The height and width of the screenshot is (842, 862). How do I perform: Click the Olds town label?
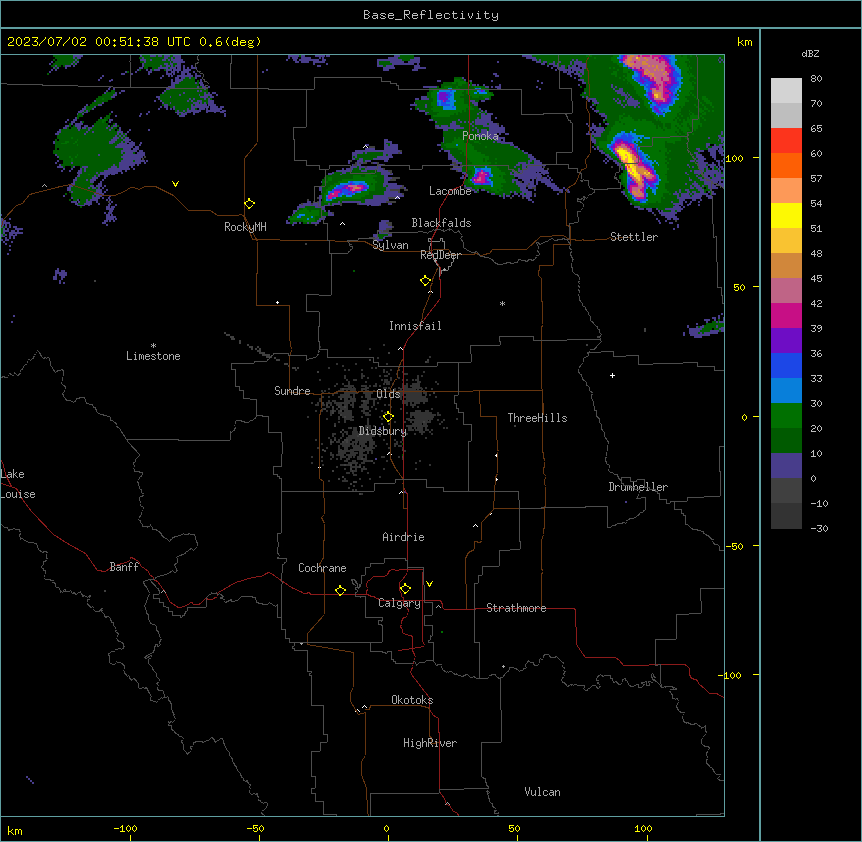tap(388, 394)
